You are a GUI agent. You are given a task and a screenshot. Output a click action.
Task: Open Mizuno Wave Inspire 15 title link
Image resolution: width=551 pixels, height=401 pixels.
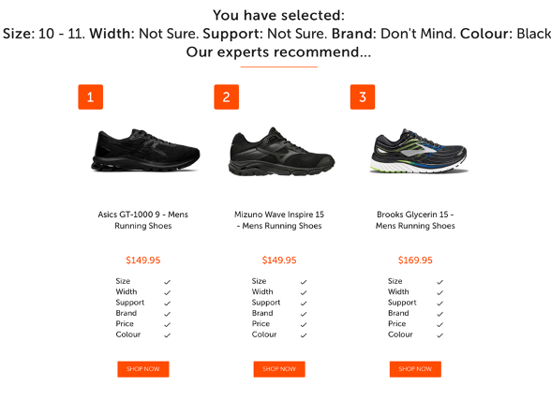279,220
